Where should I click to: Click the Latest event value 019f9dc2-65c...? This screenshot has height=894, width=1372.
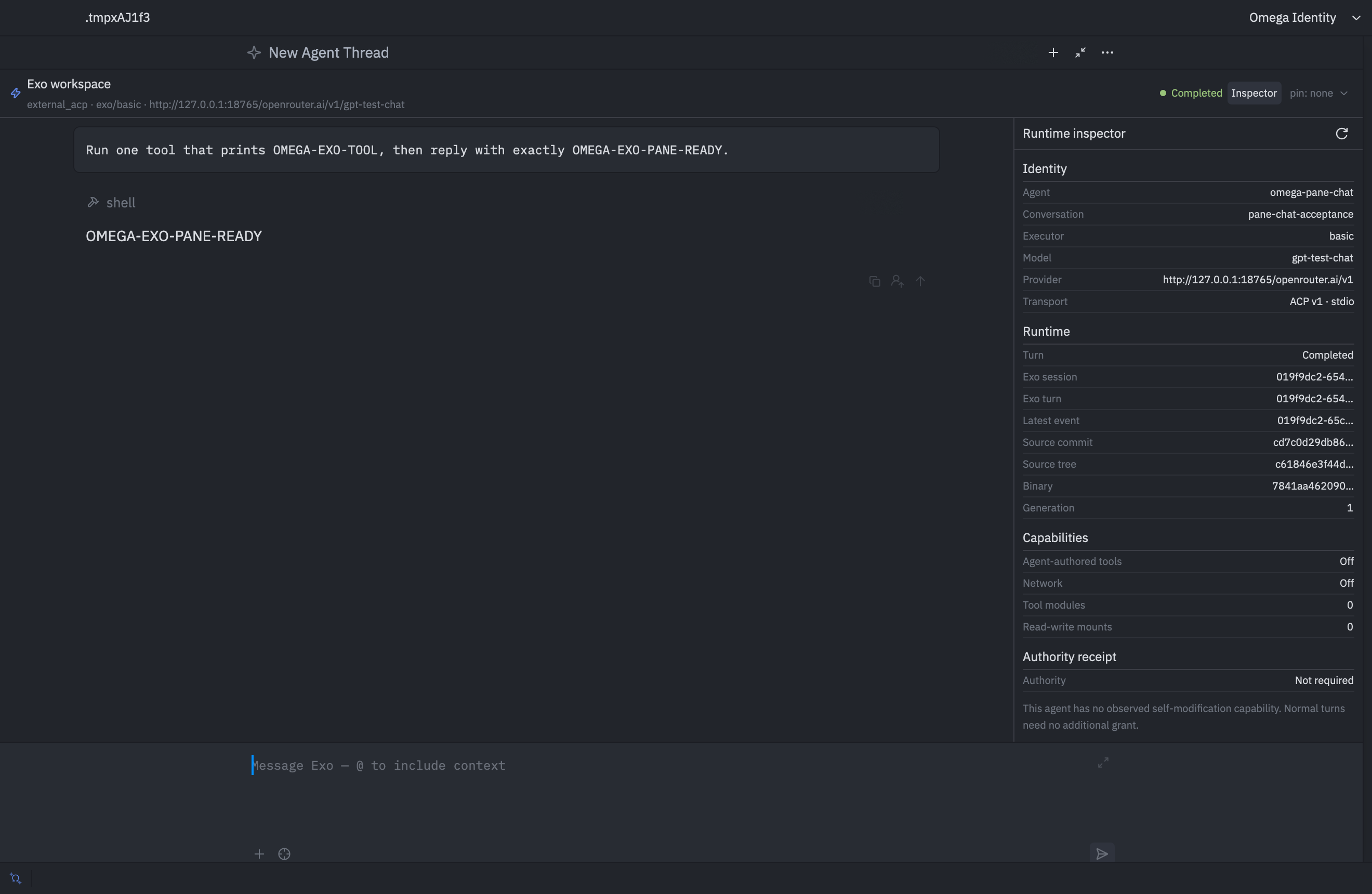[1314, 421]
